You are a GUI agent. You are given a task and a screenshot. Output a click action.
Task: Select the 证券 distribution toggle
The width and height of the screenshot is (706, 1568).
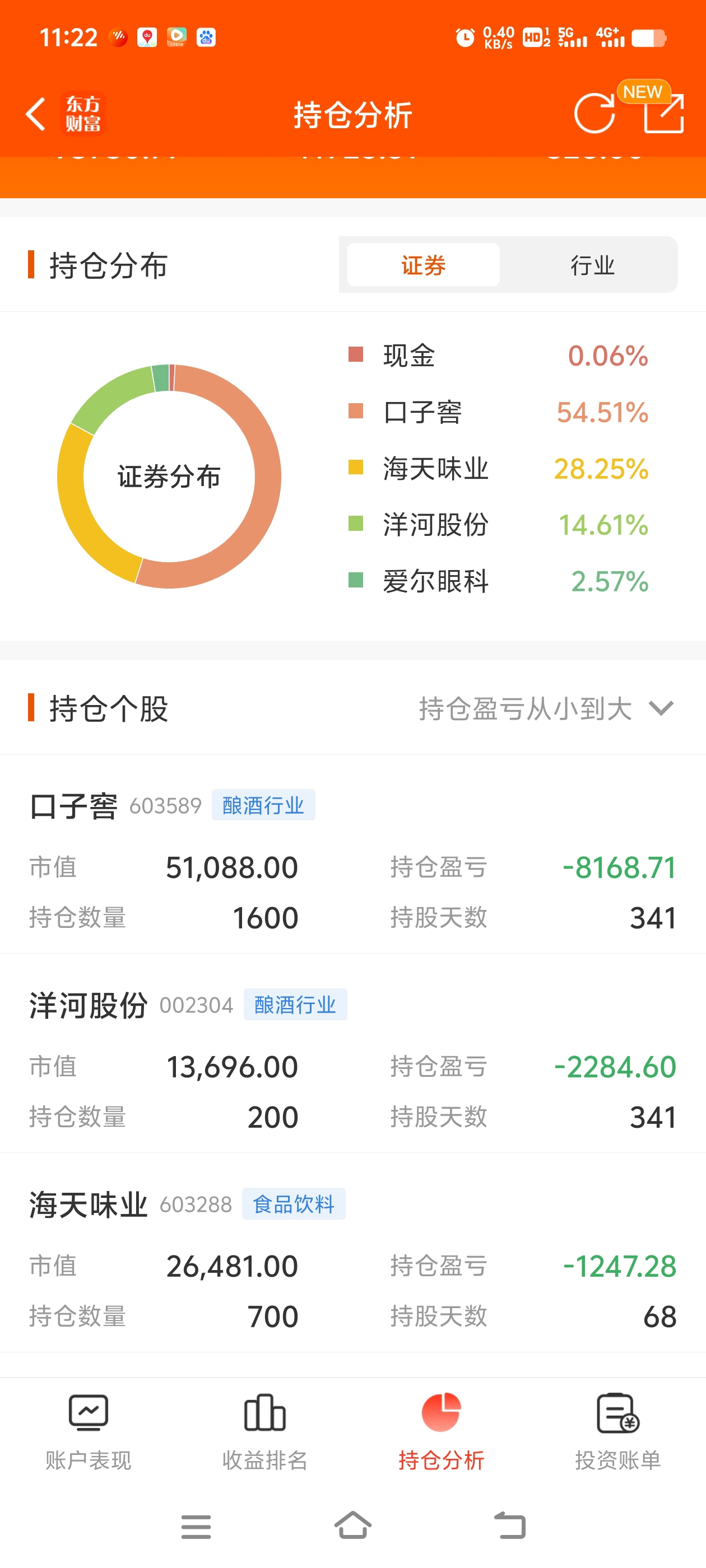(x=424, y=265)
